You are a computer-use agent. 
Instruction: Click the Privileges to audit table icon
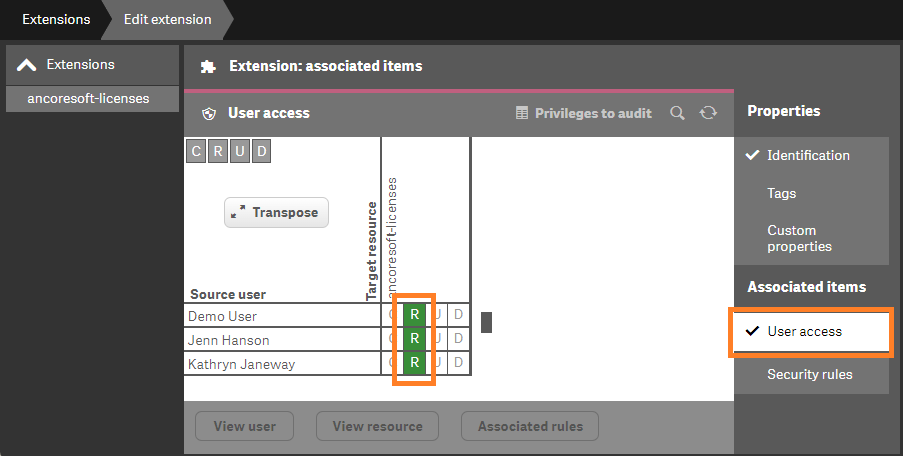pyautogui.click(x=522, y=113)
